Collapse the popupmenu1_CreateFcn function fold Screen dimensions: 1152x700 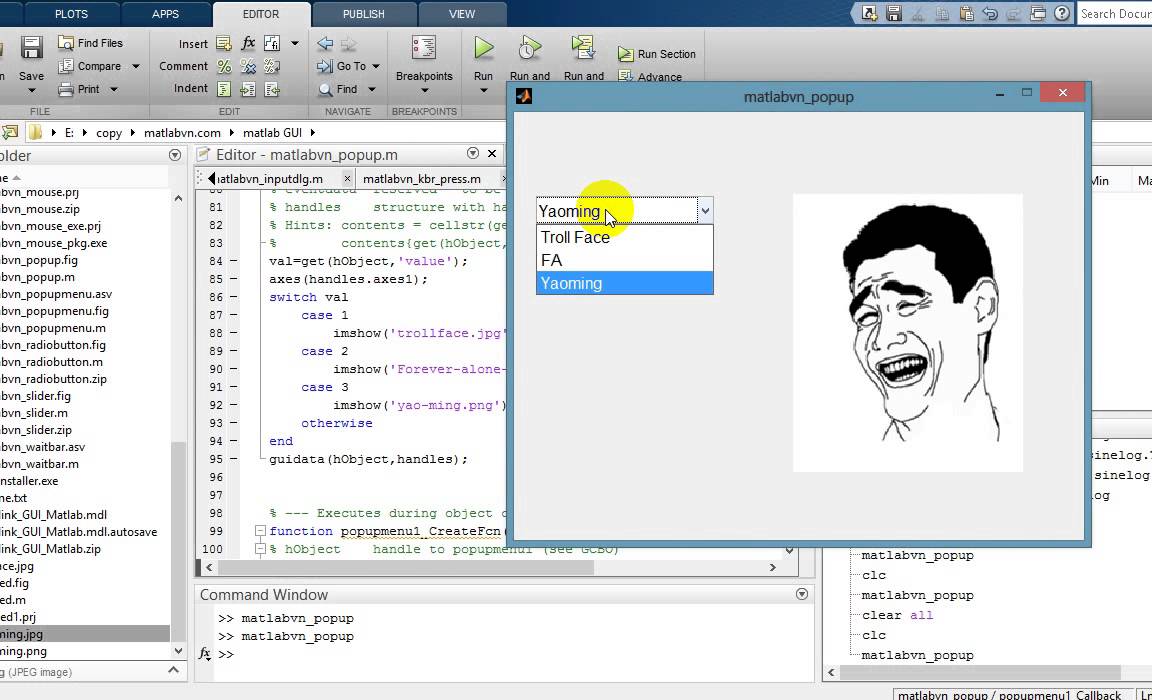click(x=259, y=530)
